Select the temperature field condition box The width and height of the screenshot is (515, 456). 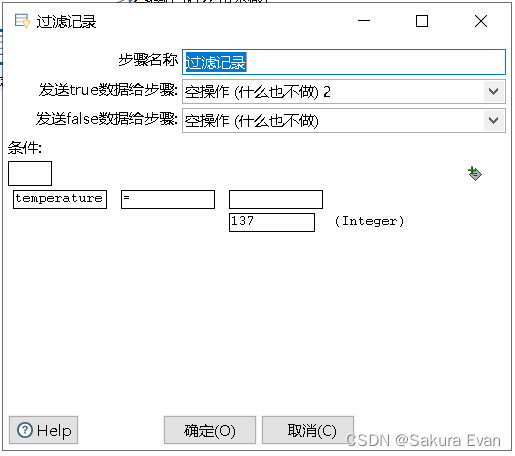pos(60,199)
